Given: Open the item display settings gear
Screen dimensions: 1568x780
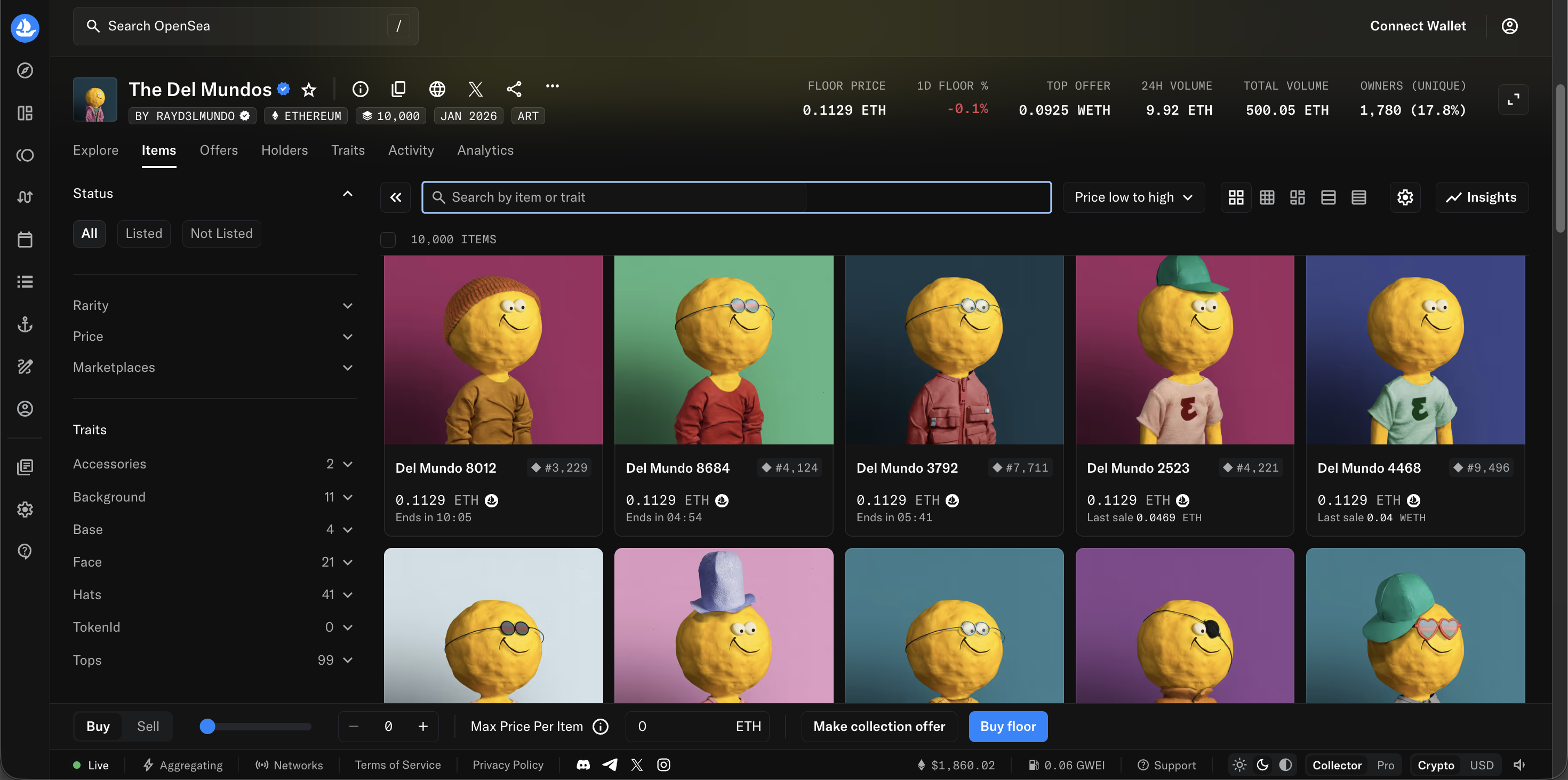Looking at the screenshot, I should click(1405, 197).
